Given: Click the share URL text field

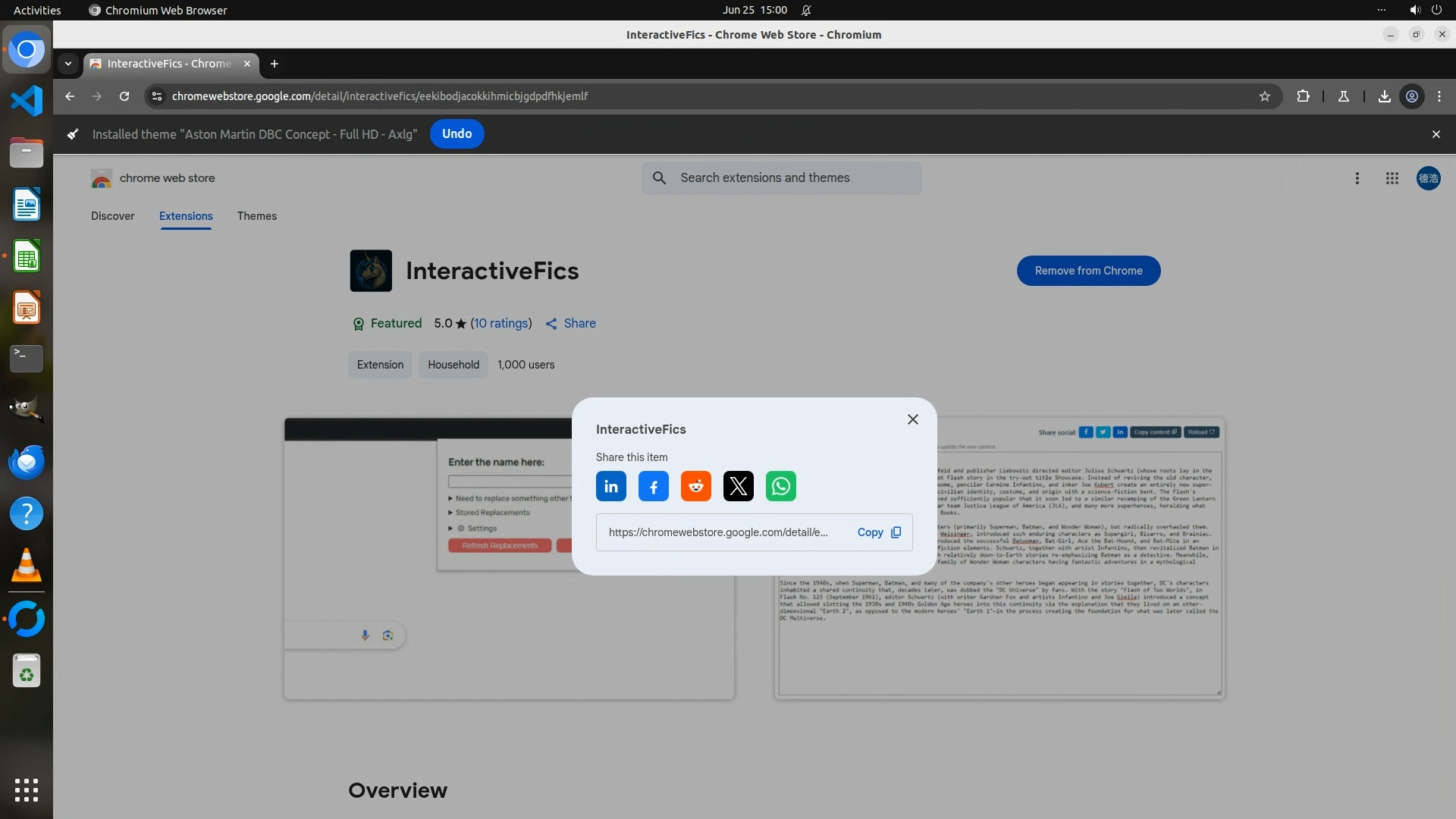Looking at the screenshot, I should tap(717, 532).
